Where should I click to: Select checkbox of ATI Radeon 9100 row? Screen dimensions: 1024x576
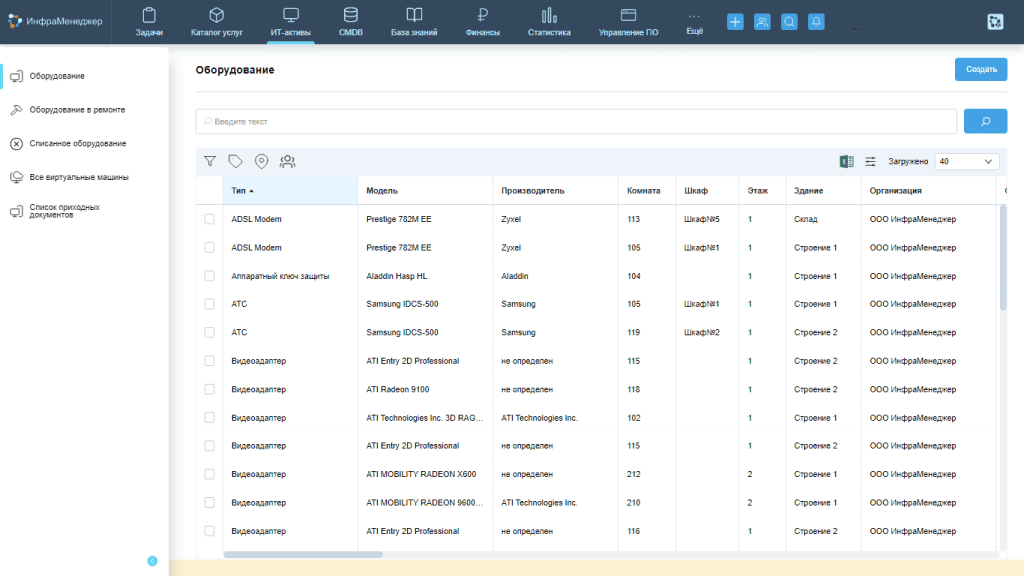[210, 389]
